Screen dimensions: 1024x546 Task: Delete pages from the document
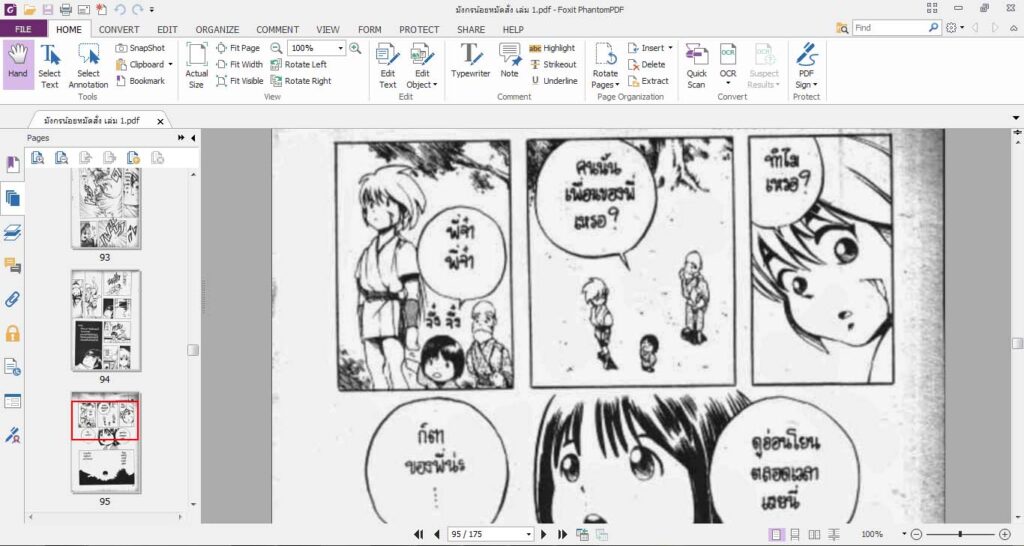[x=647, y=64]
